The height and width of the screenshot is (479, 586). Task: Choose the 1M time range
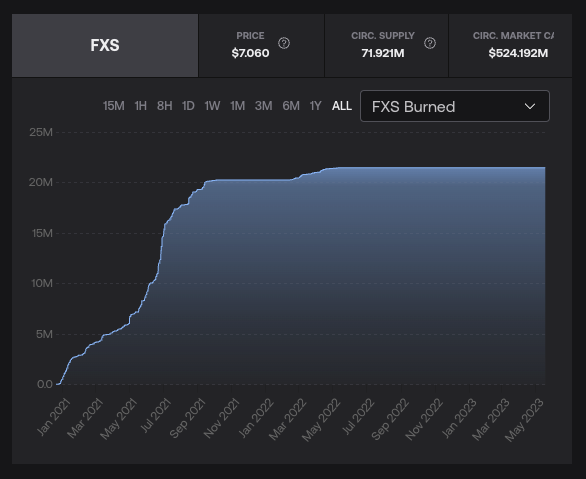pyautogui.click(x=237, y=106)
